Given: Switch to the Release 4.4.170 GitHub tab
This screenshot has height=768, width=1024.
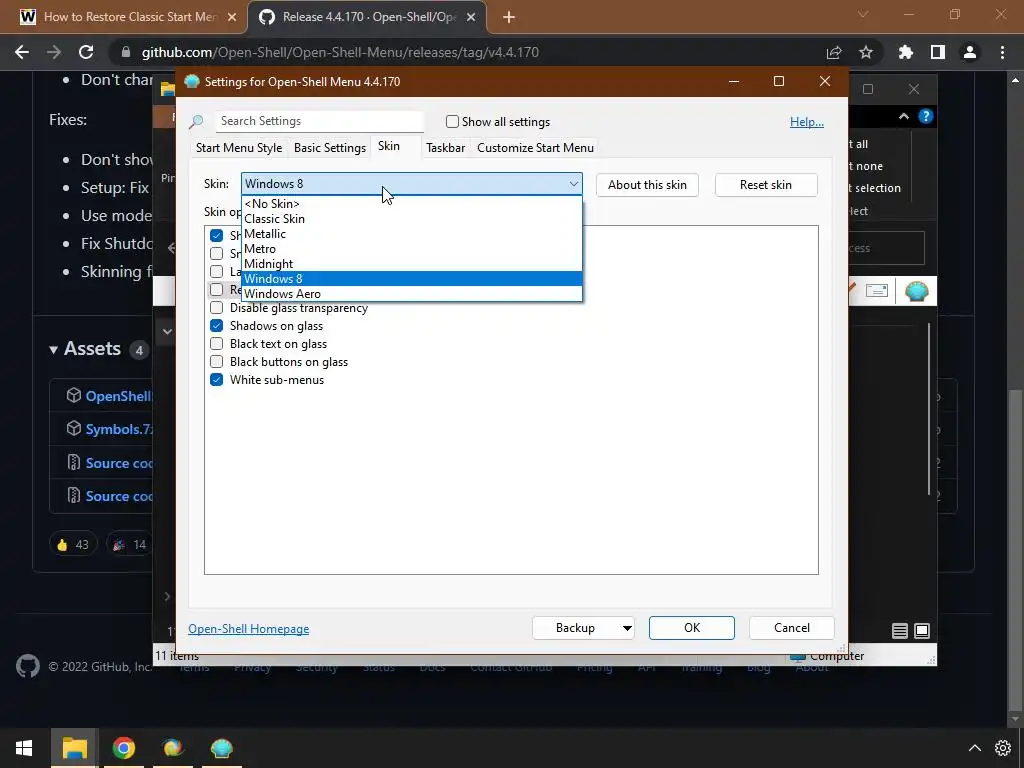Looking at the screenshot, I should 368,17.
